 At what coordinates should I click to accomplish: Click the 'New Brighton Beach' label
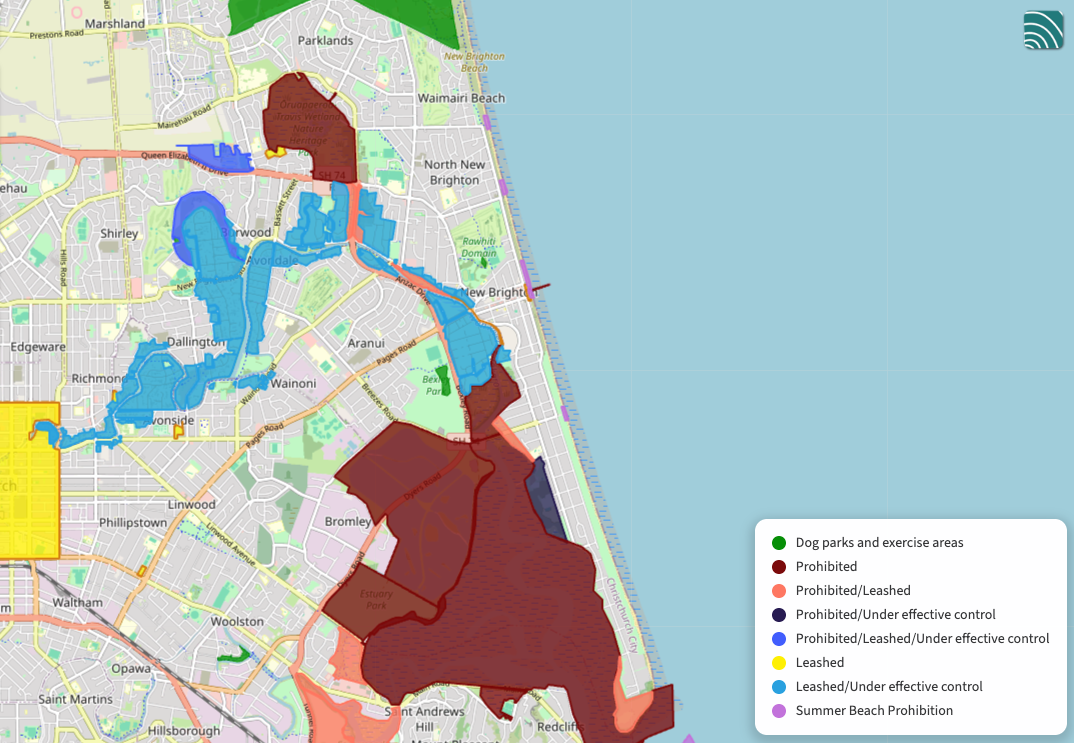pyautogui.click(x=474, y=62)
